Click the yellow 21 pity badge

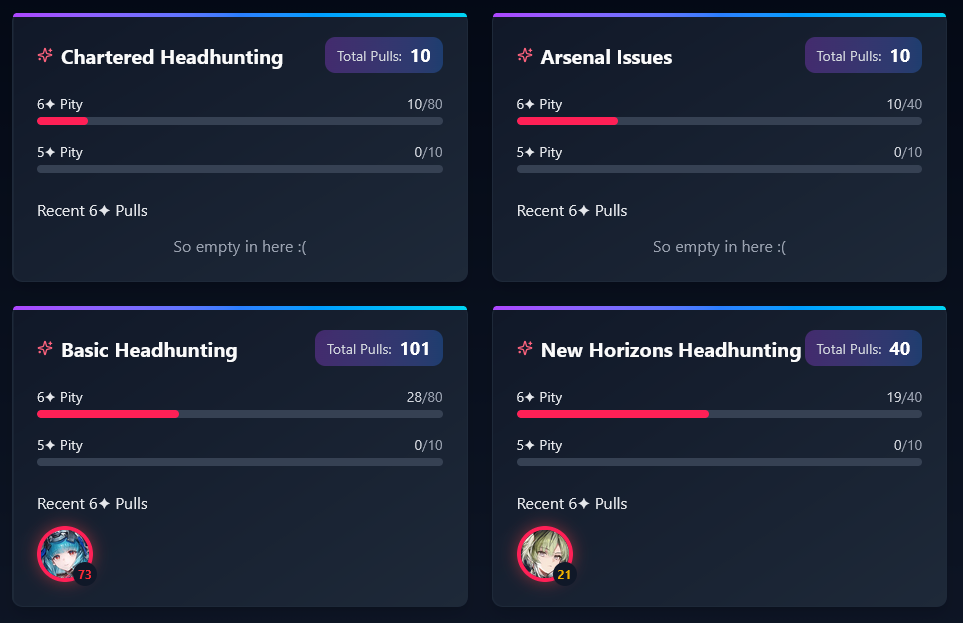click(564, 574)
